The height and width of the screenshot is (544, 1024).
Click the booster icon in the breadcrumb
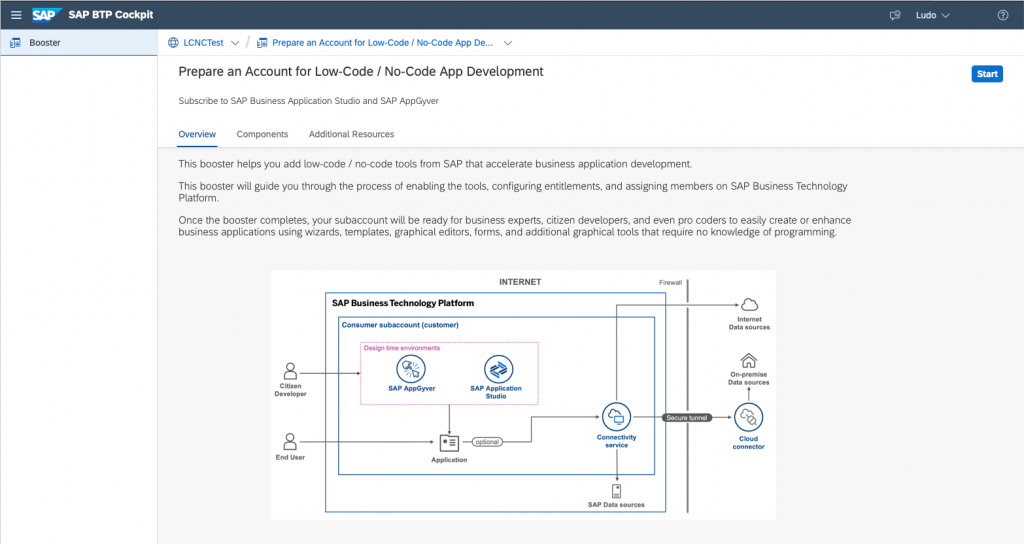coord(262,42)
